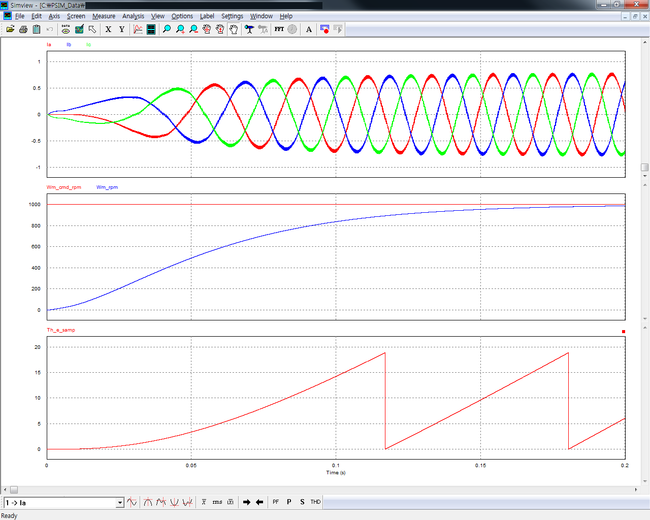Click the find global maximum icon
Viewport: 650px width, 520px height.
pyautogui.click(x=148, y=502)
